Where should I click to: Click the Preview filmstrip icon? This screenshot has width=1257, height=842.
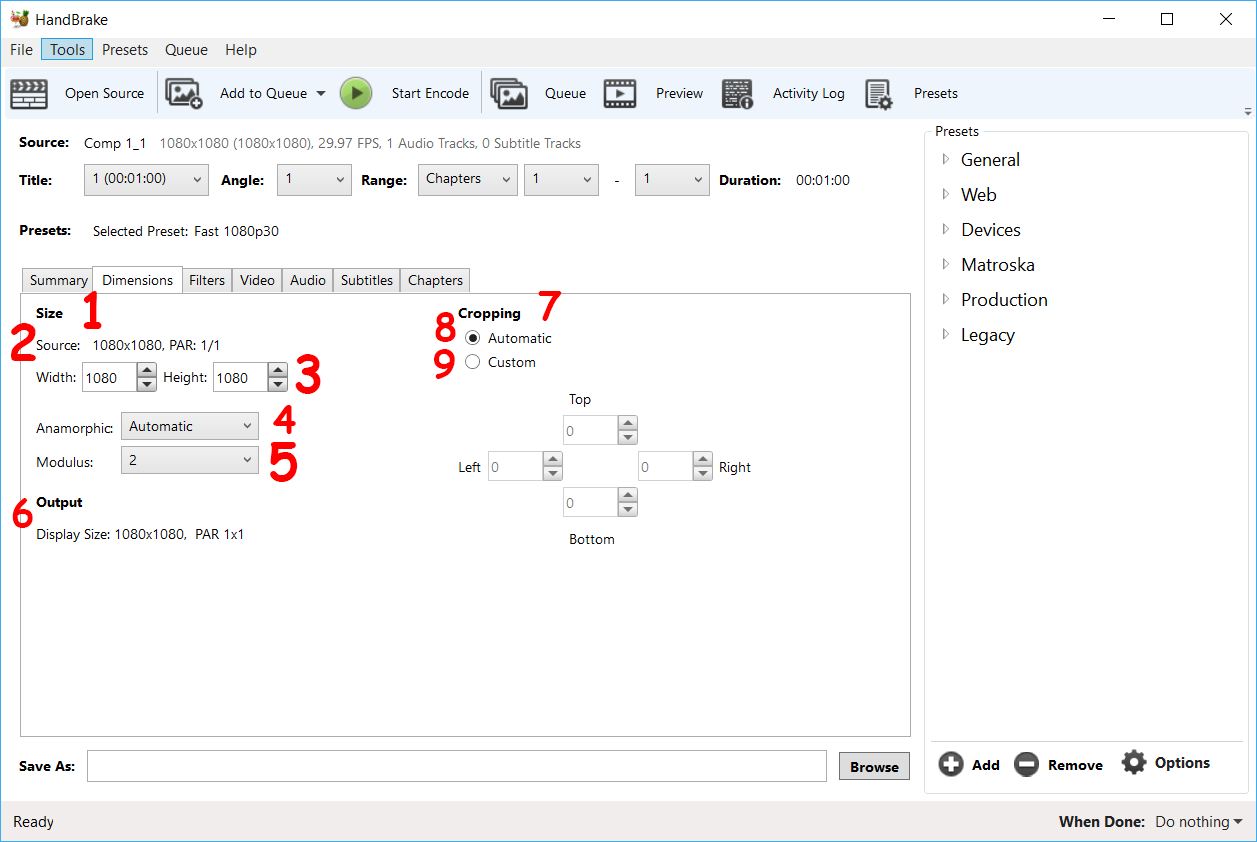point(620,94)
